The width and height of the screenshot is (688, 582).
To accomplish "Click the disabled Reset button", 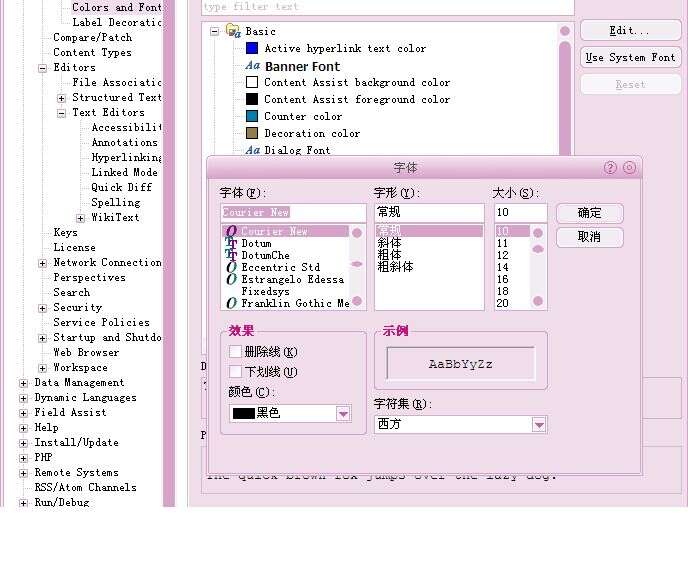I will tap(630, 84).
